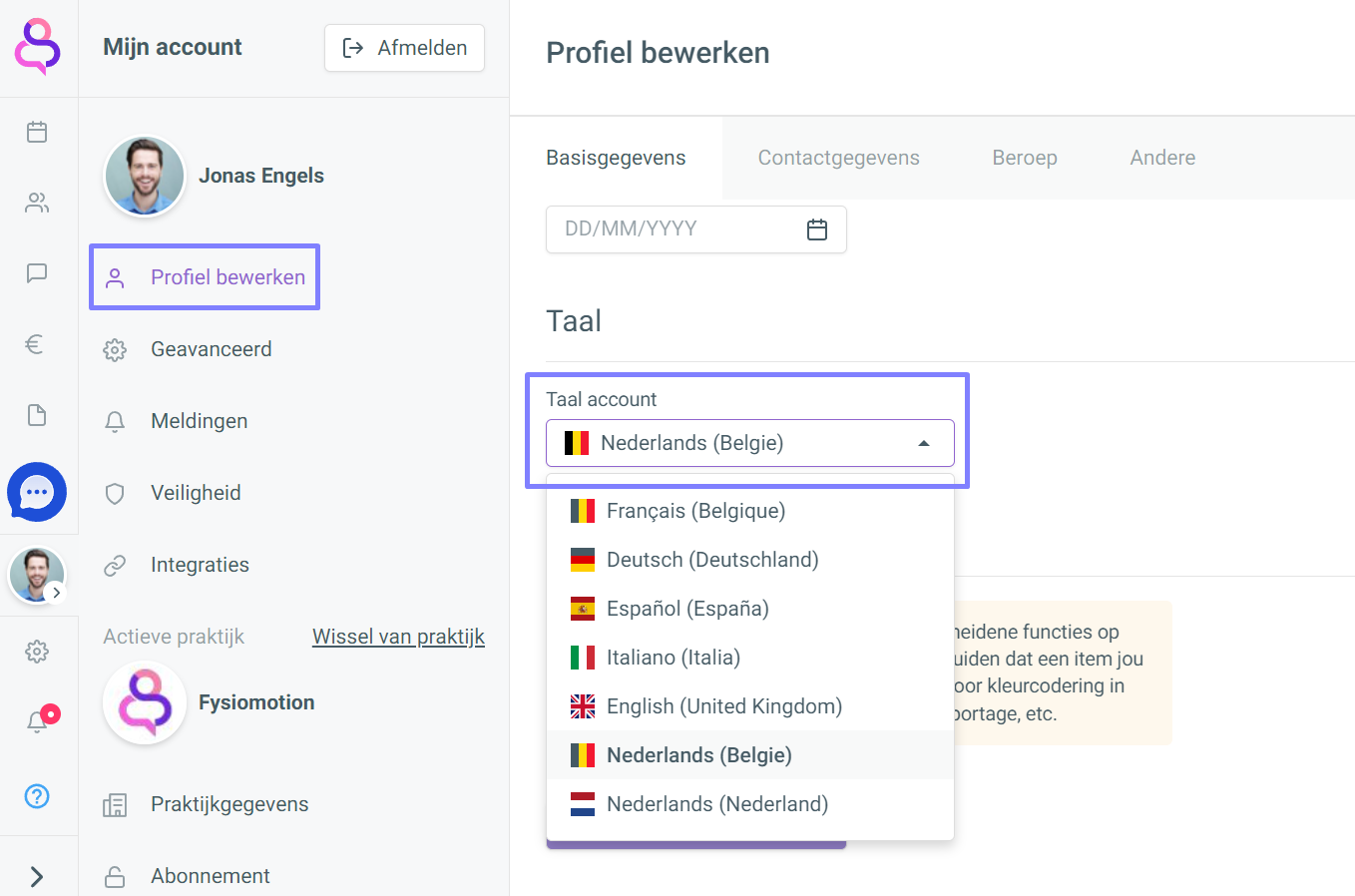This screenshot has height=896, width=1355.
Task: Open the date picker calendar icon
Action: point(817,229)
